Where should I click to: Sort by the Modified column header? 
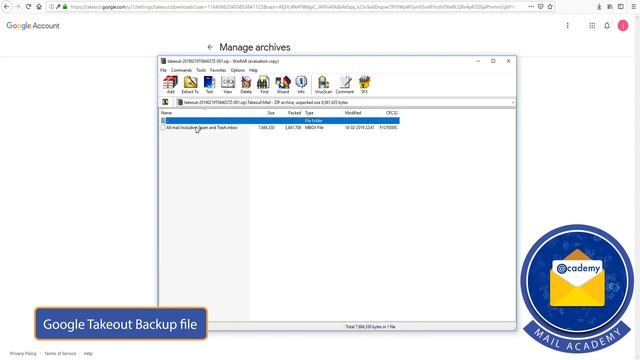click(353, 113)
